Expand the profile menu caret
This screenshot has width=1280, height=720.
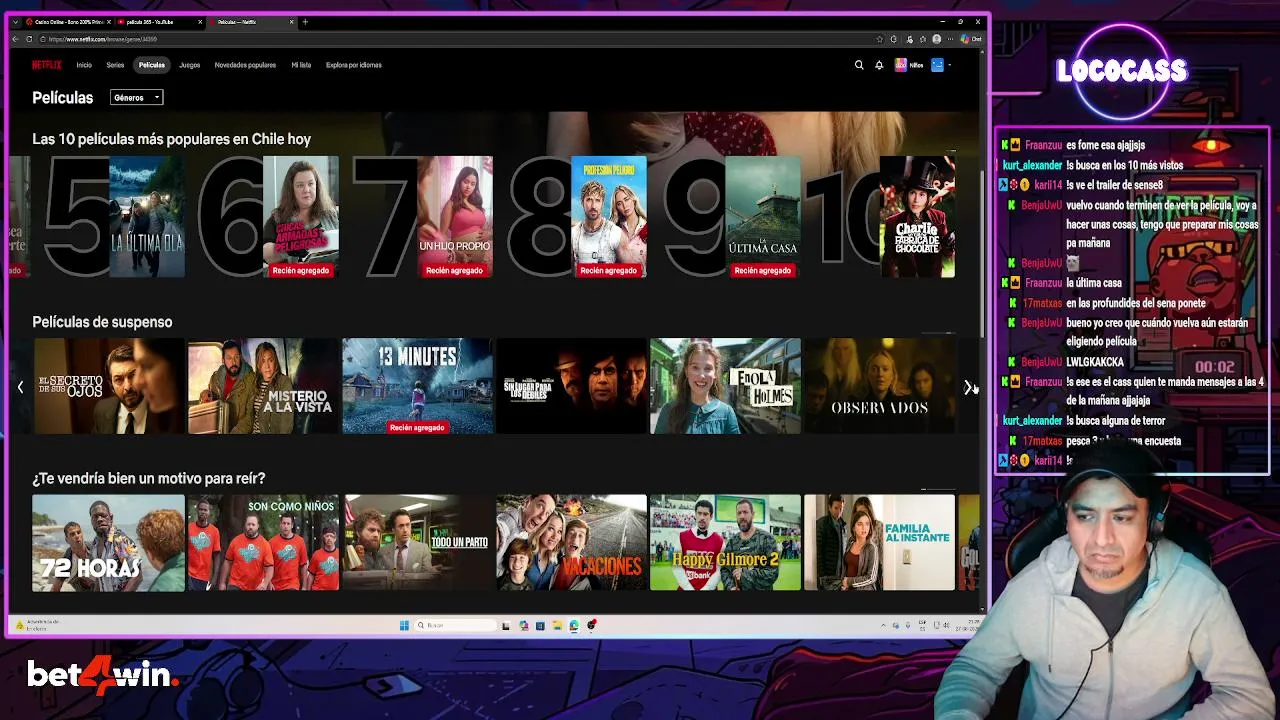tap(949, 65)
